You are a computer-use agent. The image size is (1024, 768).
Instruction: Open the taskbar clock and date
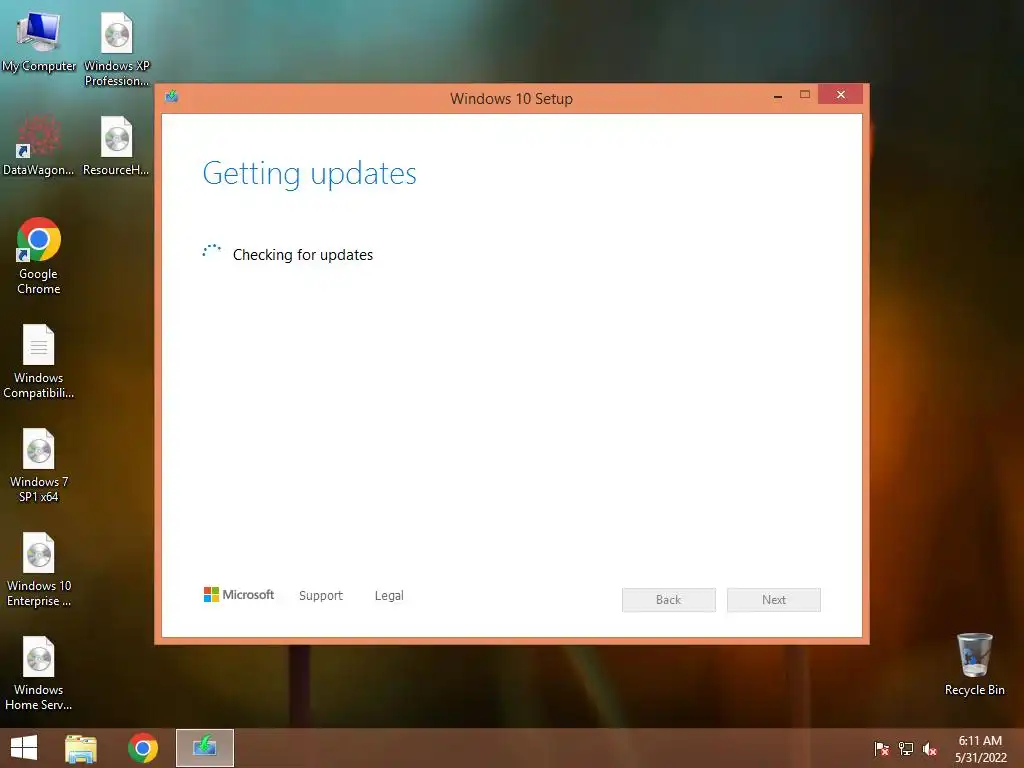point(981,749)
